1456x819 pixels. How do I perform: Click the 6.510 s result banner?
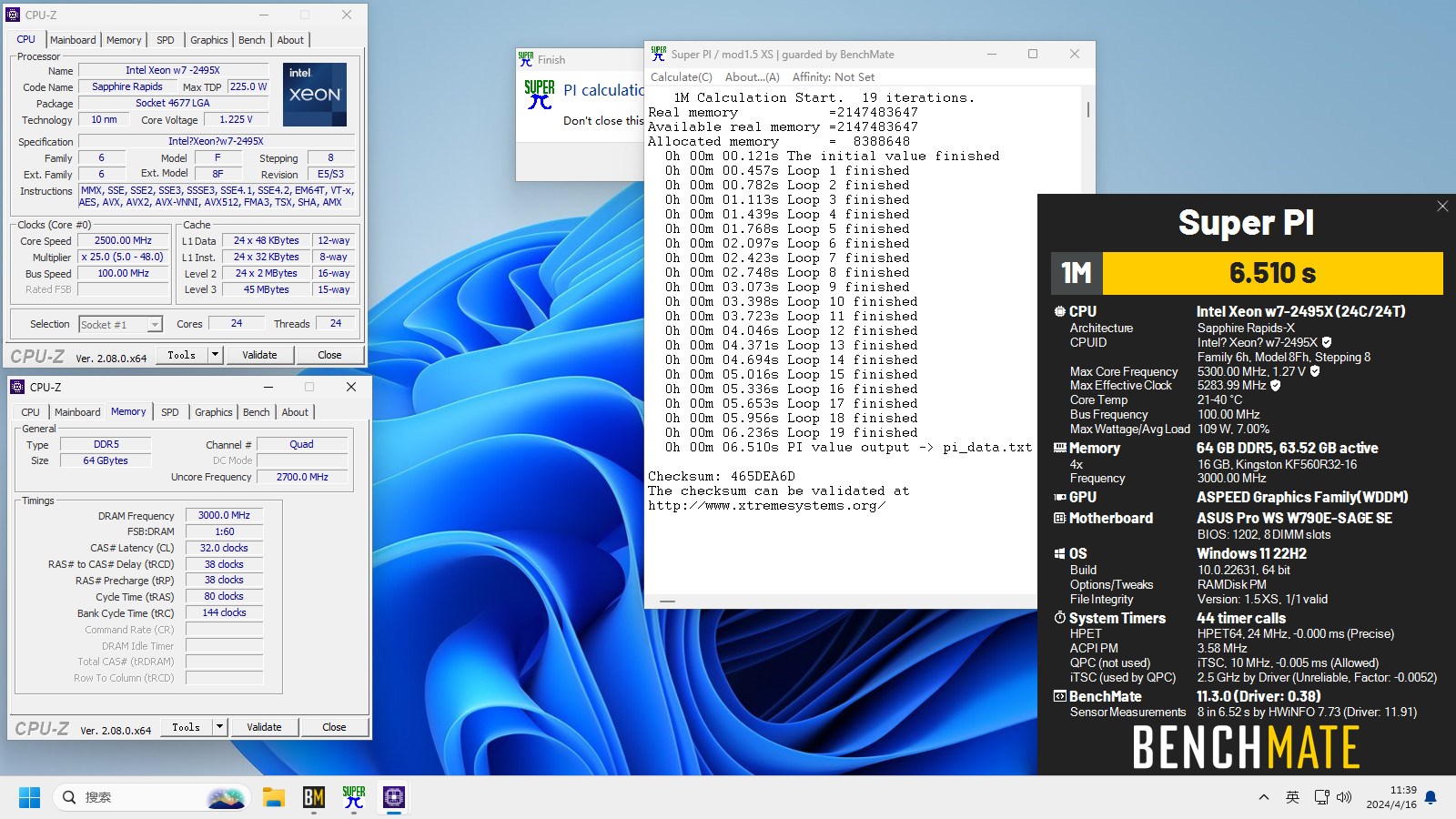(x=1272, y=273)
